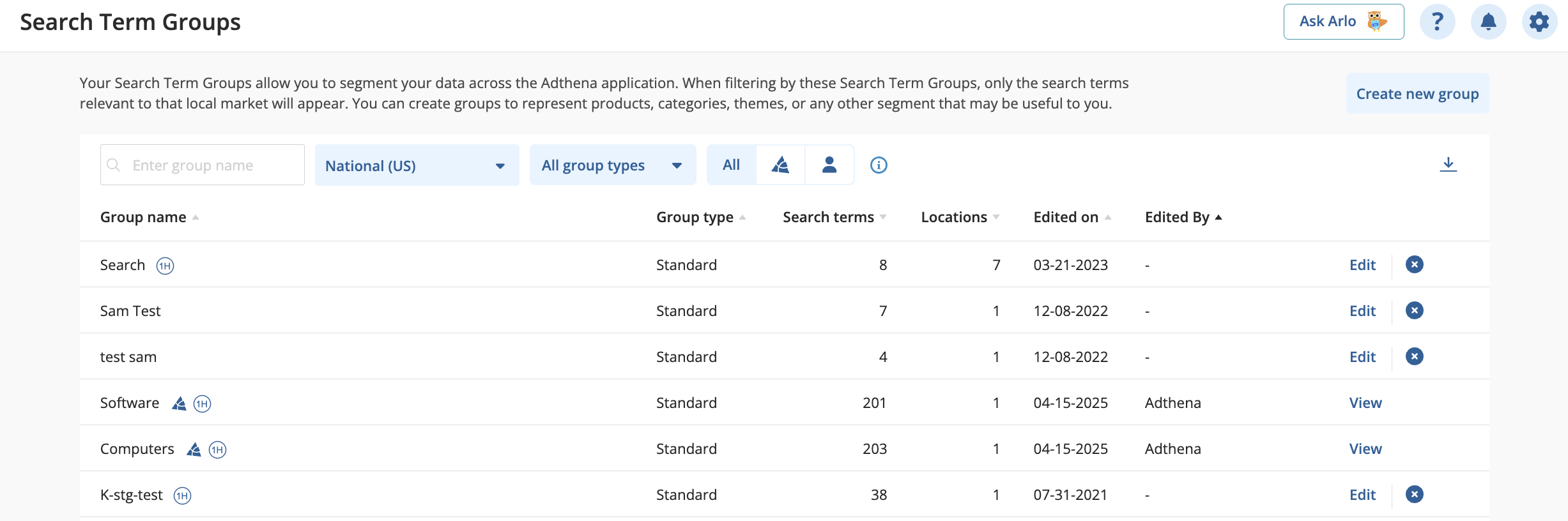Click Adthena in the Software row
Screen dimensions: 1568x521
(x=1172, y=403)
